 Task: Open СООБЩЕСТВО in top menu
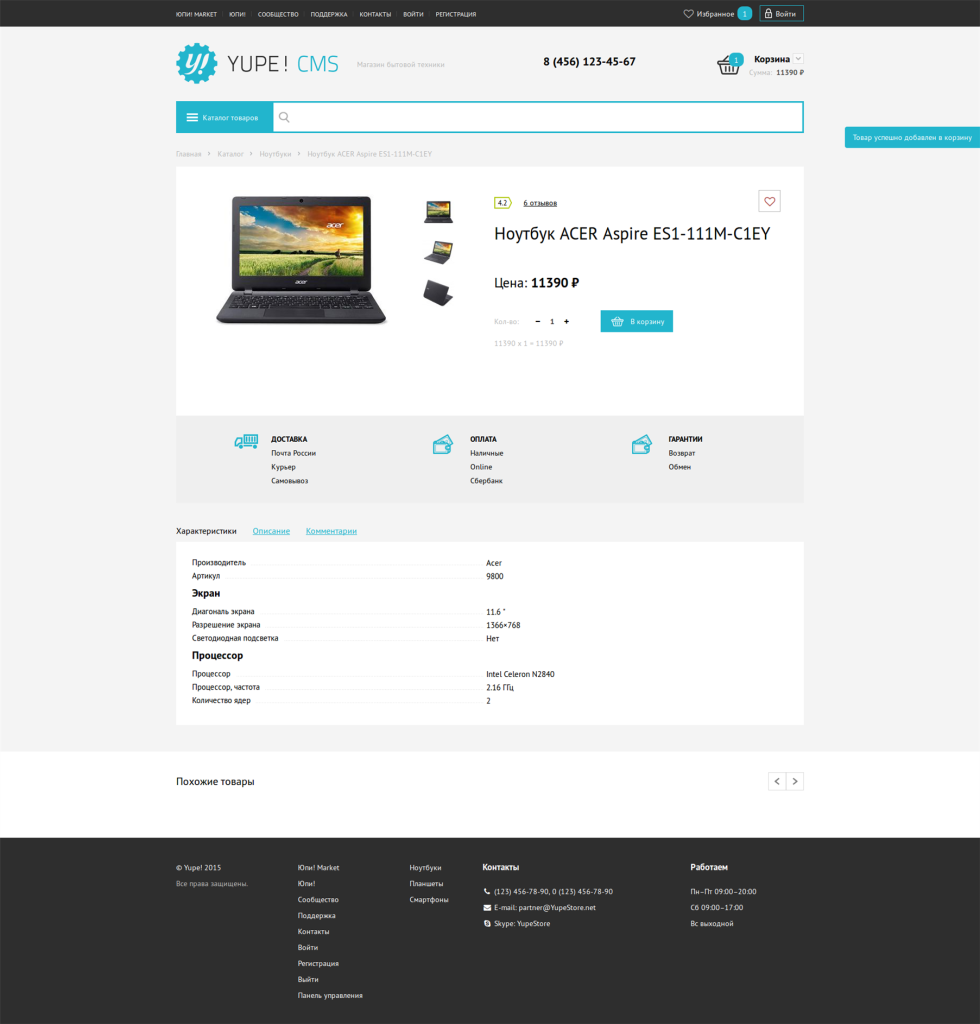[278, 14]
